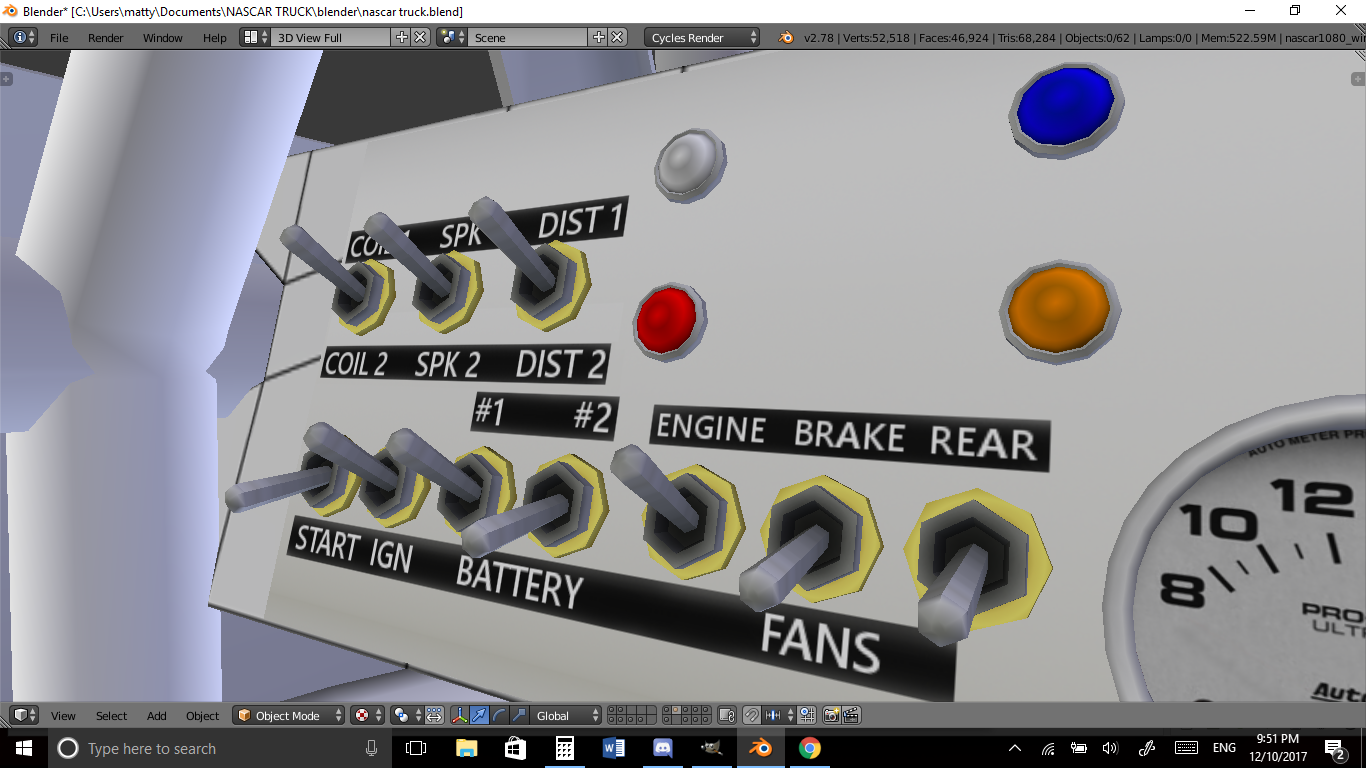Browse scenes with the scene icon

(452, 37)
